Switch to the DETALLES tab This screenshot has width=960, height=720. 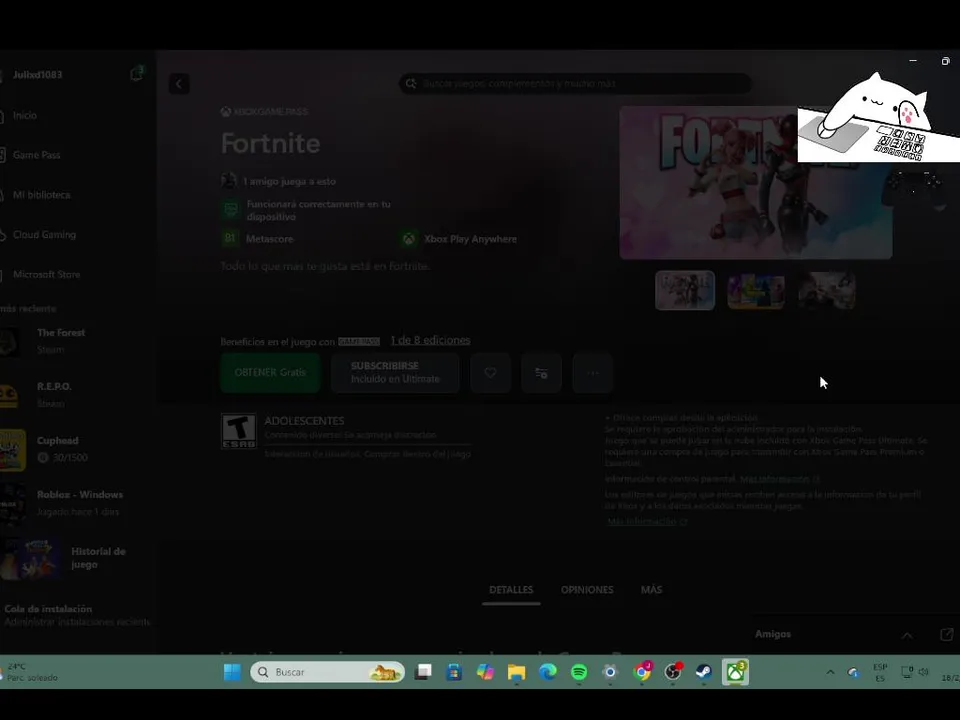click(x=511, y=590)
